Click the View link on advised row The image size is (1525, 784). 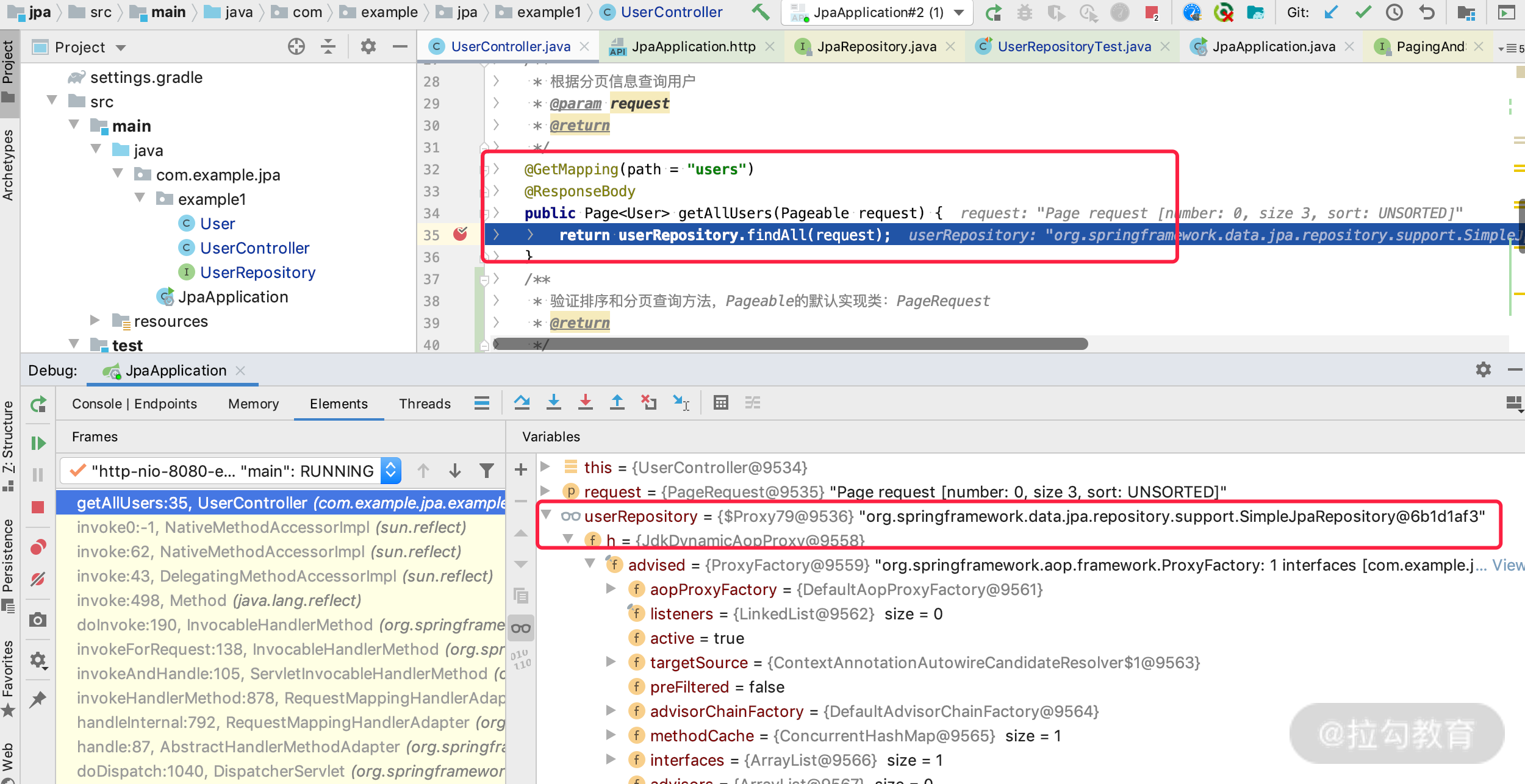[1507, 565]
